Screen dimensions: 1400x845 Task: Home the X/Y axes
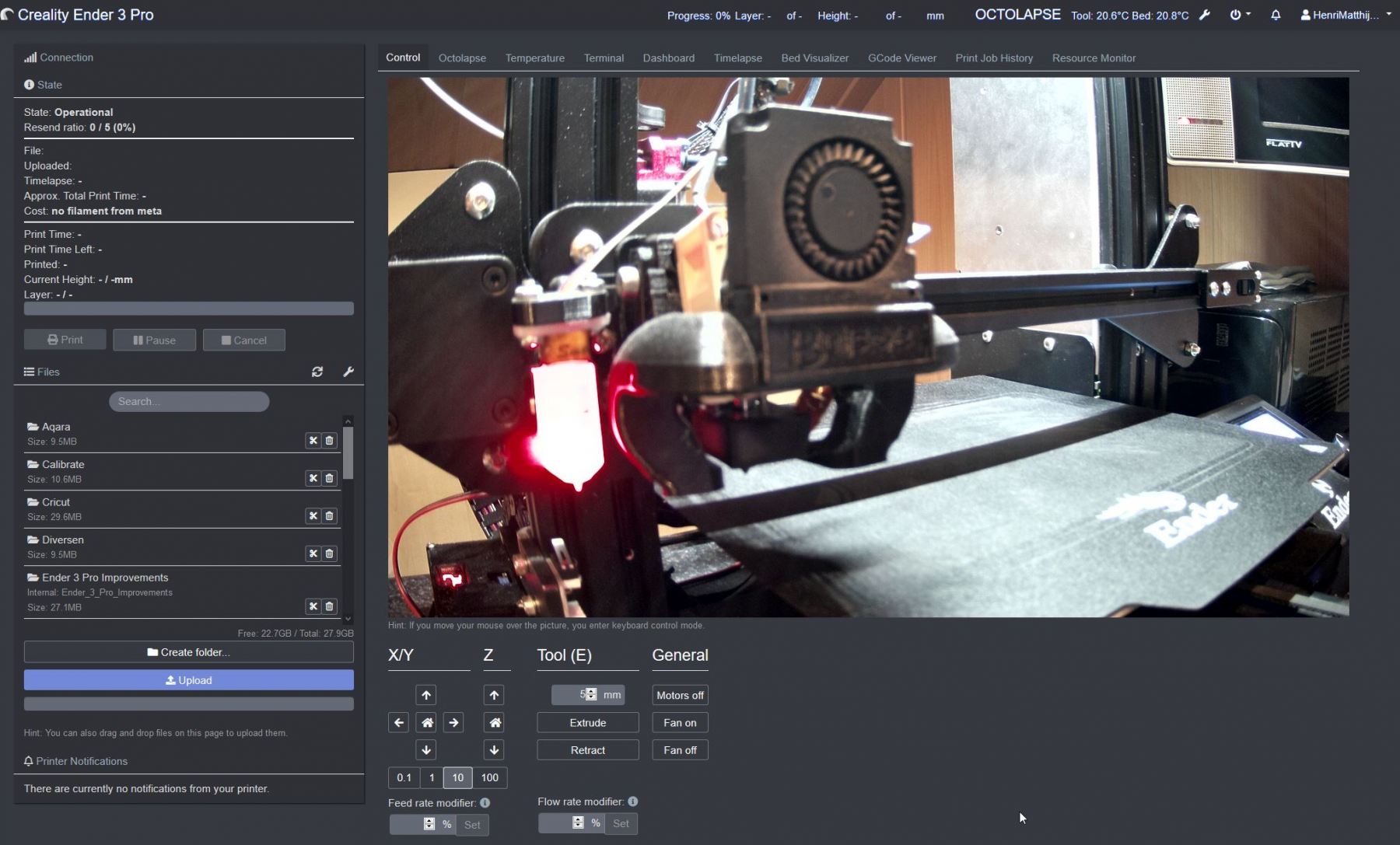[x=426, y=723]
